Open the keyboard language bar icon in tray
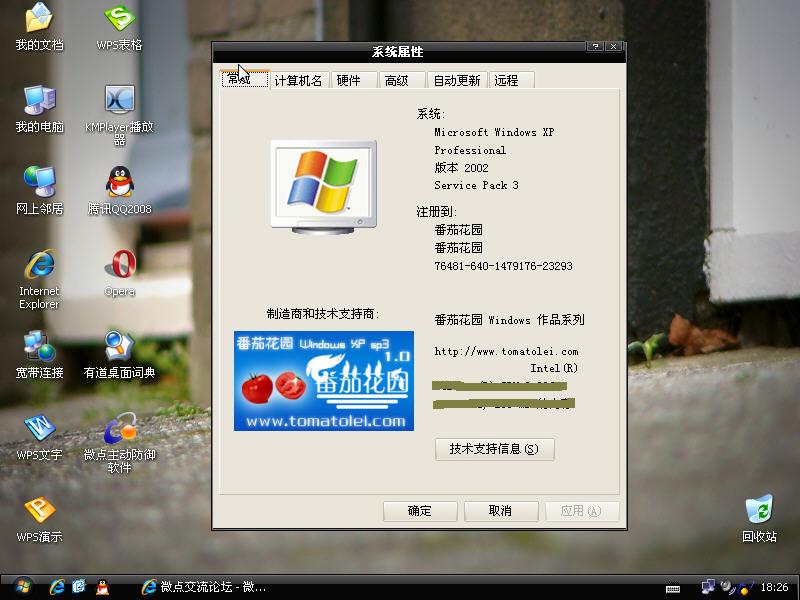The height and width of the screenshot is (600, 800). click(673, 589)
